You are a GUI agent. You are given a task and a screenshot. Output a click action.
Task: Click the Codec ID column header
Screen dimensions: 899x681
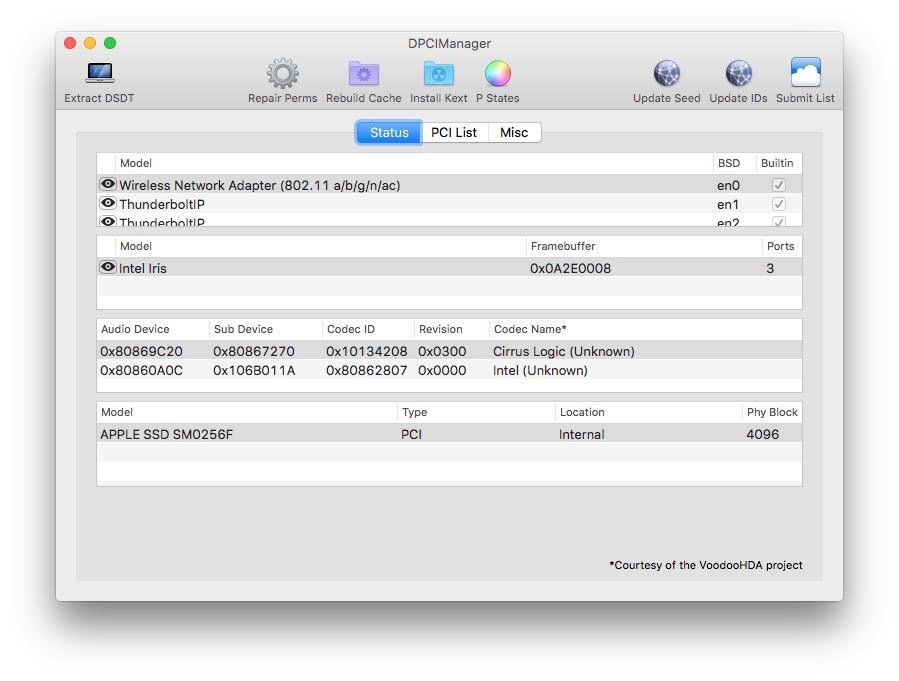pyautogui.click(x=350, y=329)
